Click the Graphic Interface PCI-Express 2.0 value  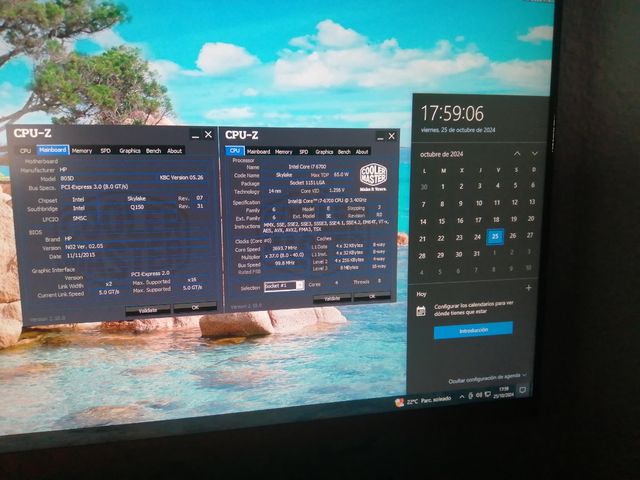[150, 273]
